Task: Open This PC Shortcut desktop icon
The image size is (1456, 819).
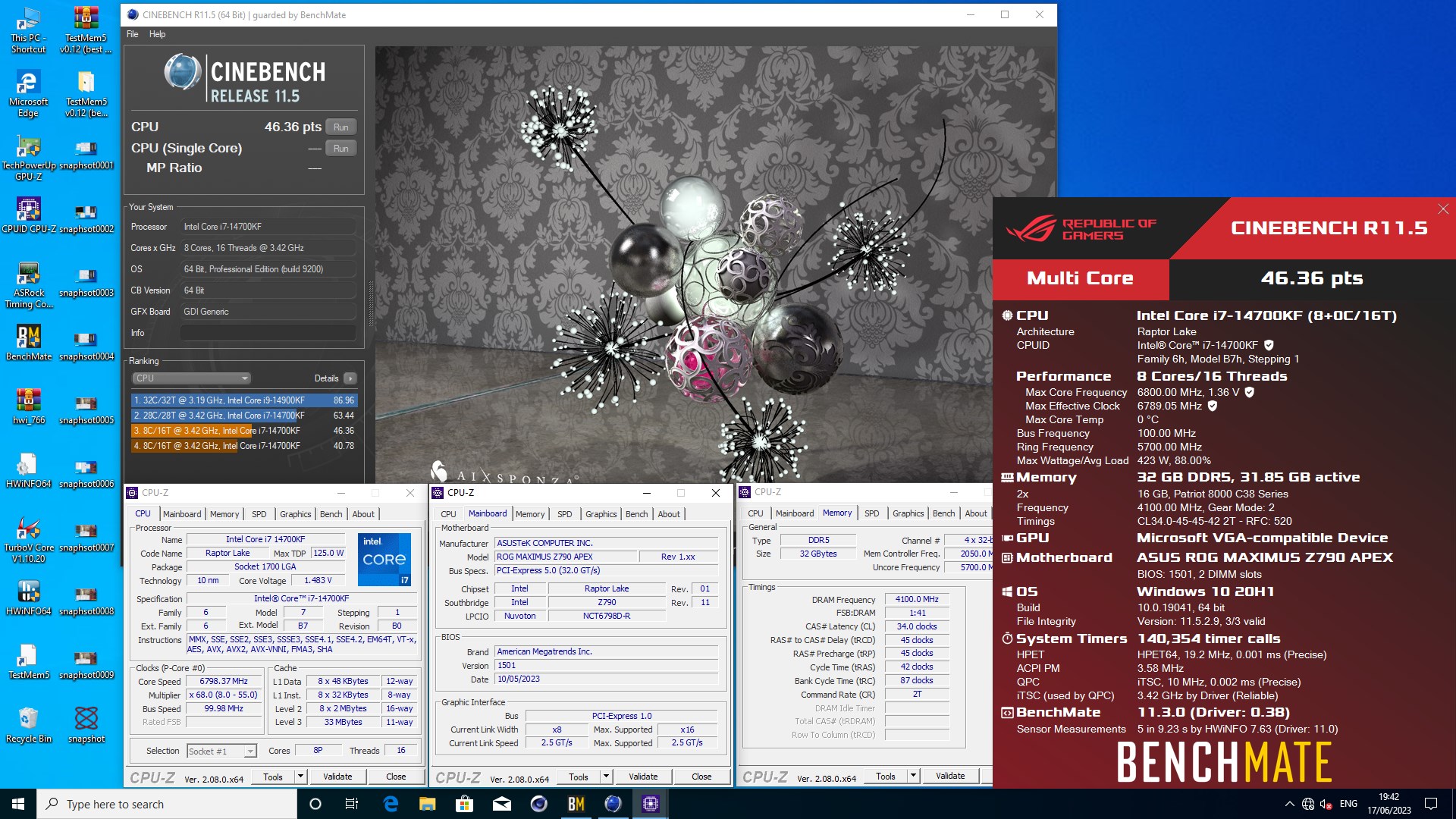Action: tap(28, 30)
